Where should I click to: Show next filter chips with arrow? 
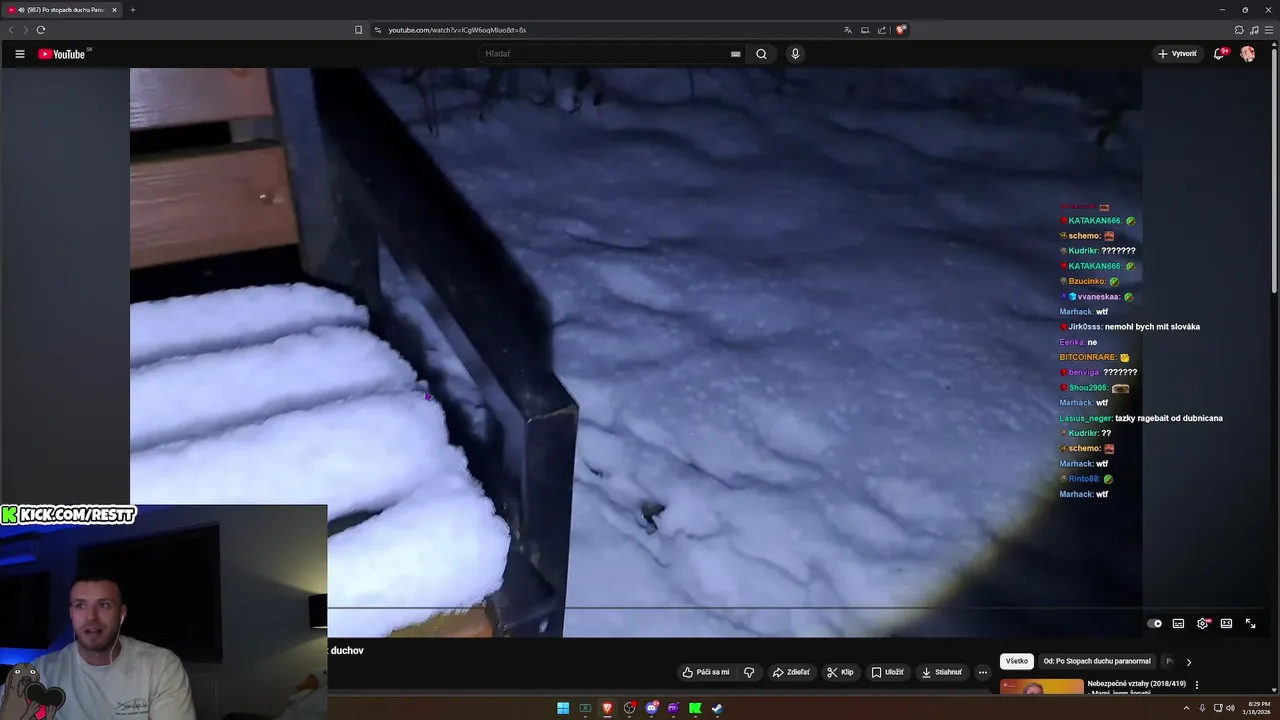point(1189,661)
